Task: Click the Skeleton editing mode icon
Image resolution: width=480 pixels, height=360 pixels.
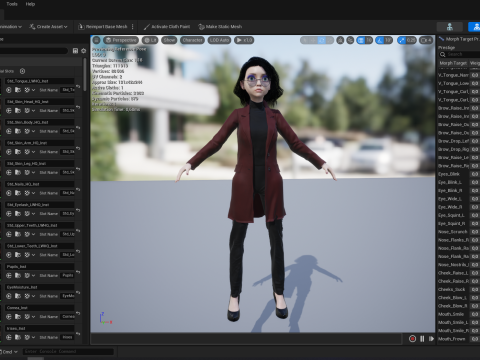Action: [x=450, y=27]
